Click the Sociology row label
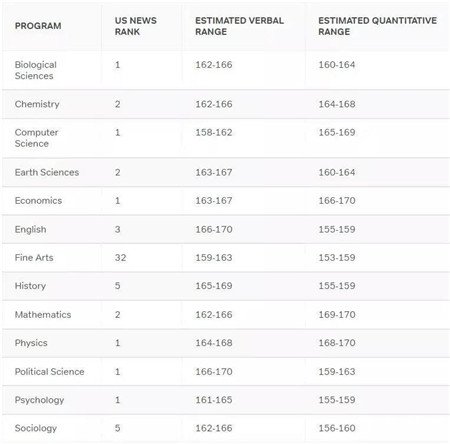 (x=36, y=428)
